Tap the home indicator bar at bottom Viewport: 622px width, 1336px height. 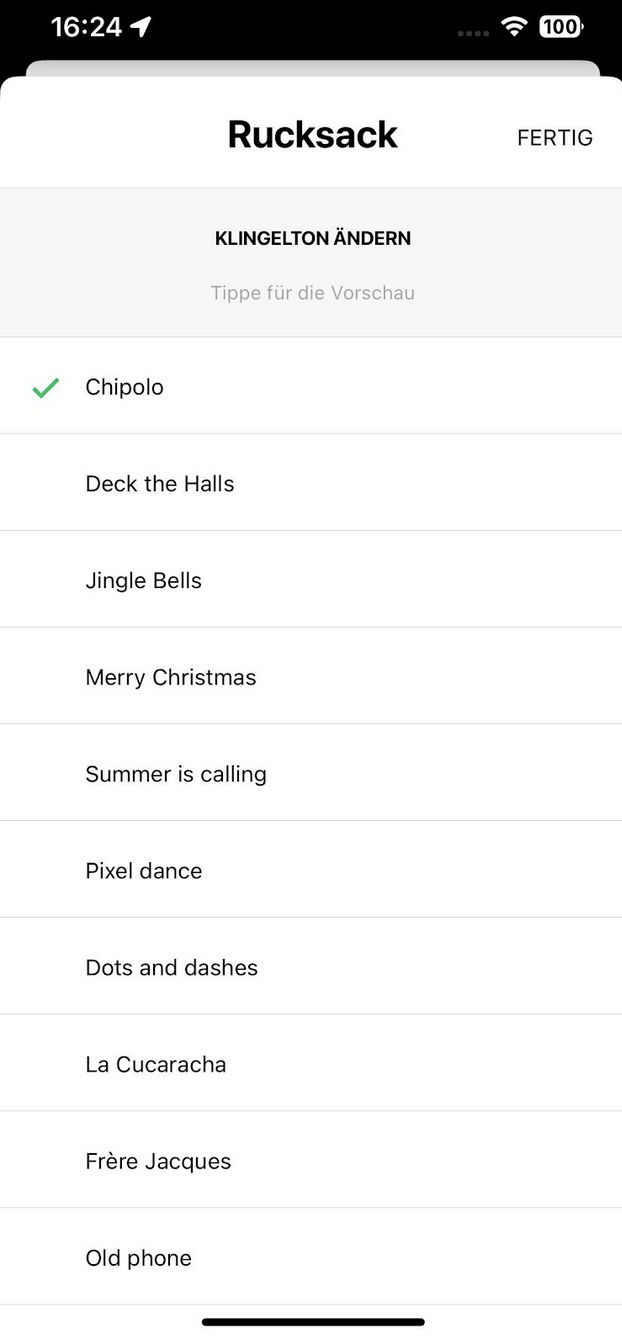[x=312, y=1322]
